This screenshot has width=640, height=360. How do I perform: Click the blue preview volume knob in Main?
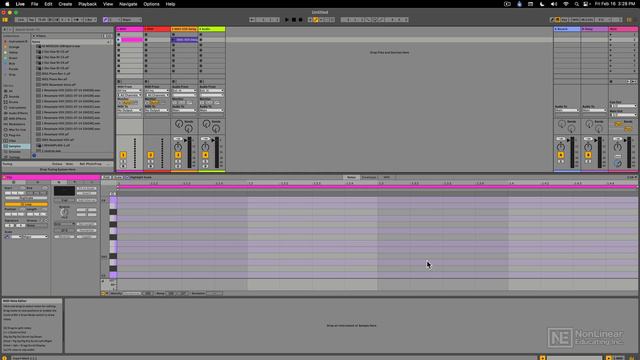click(x=618, y=163)
